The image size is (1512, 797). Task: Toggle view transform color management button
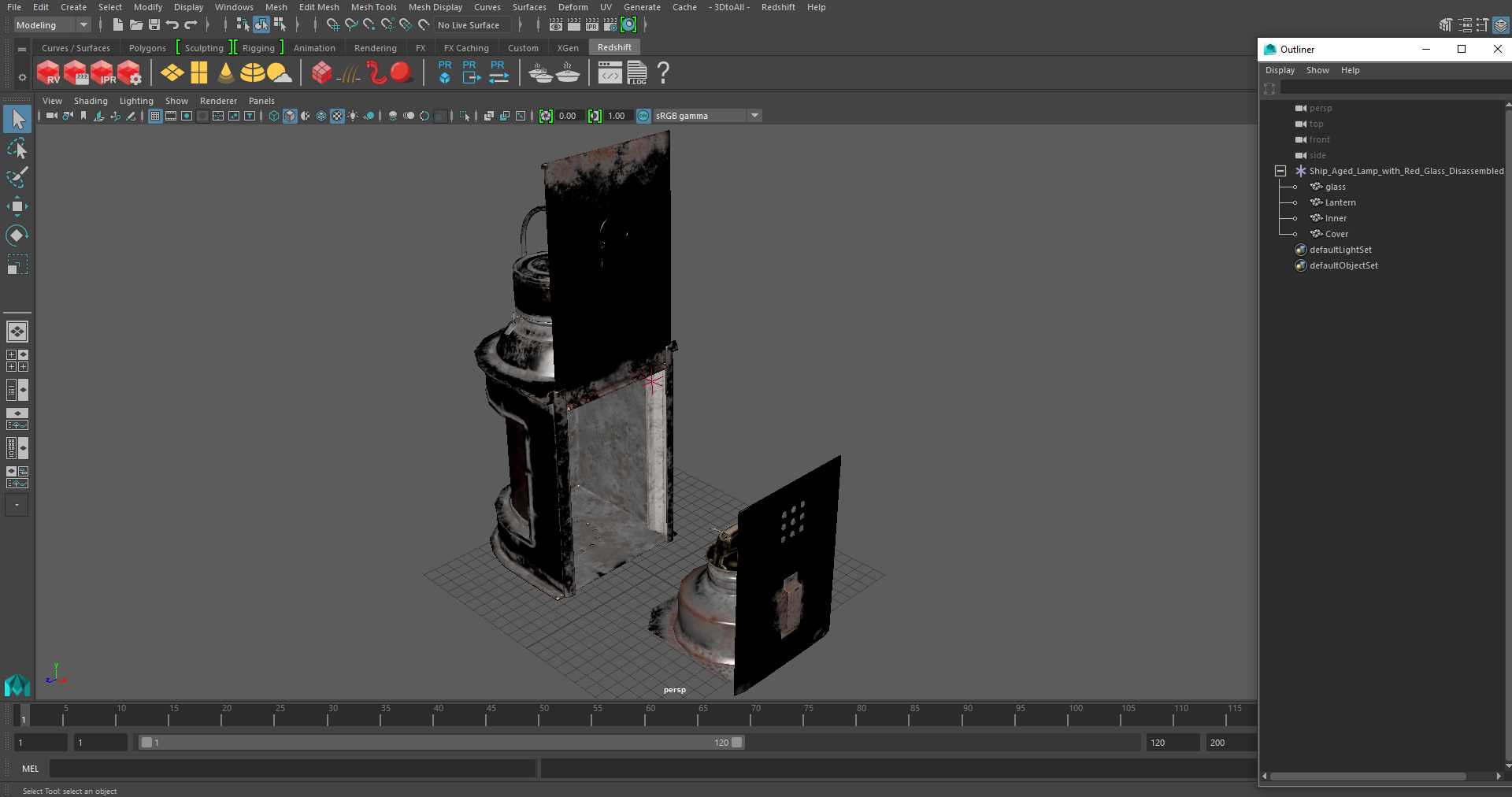(x=643, y=116)
